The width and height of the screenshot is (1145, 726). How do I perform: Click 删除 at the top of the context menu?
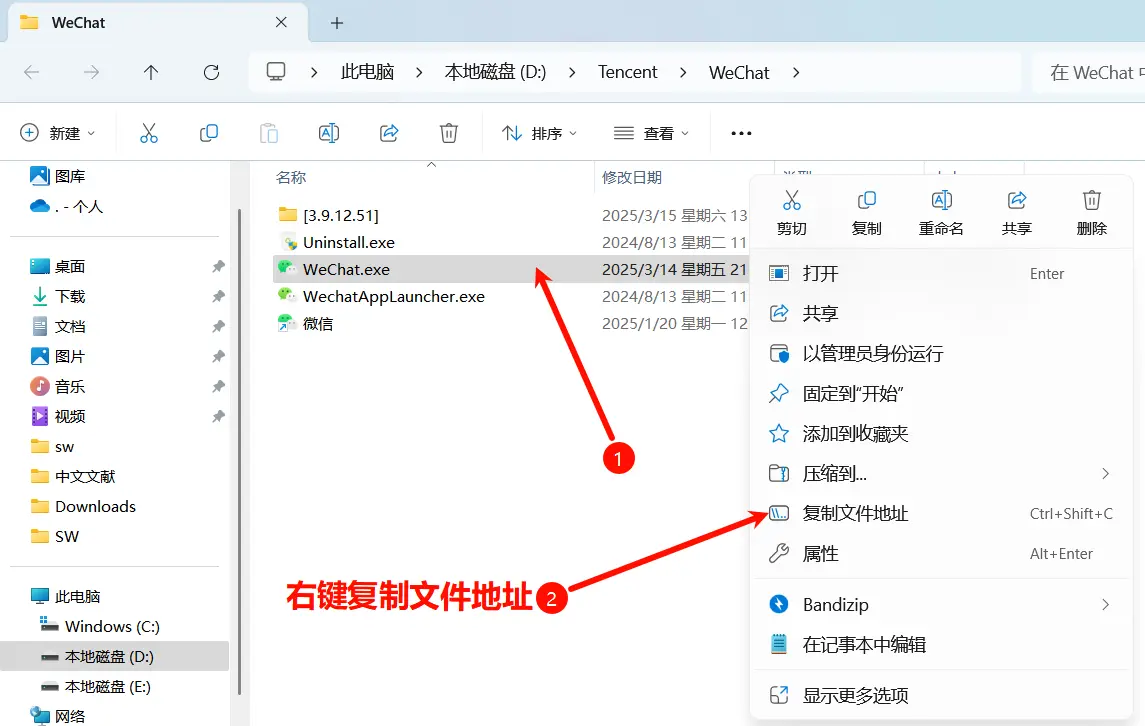pos(1092,213)
